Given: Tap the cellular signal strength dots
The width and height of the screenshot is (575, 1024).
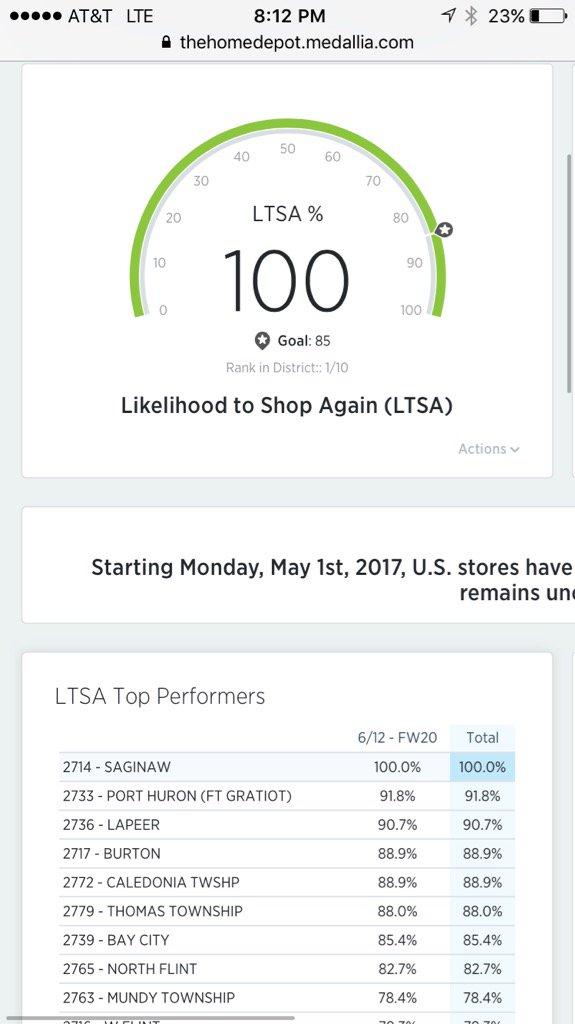Looking at the screenshot, I should [x=36, y=16].
